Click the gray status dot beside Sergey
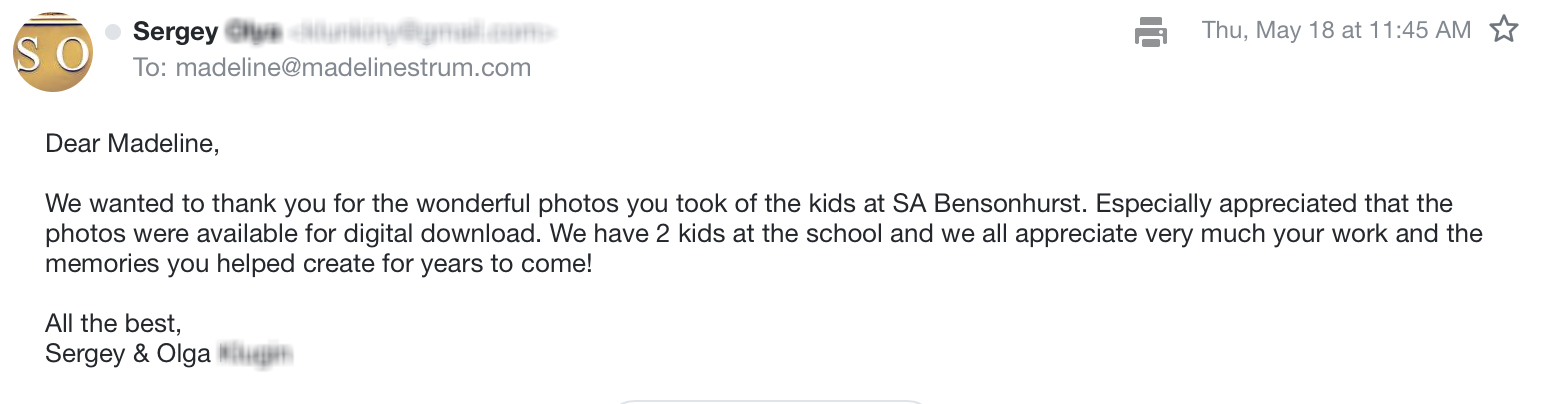 113,32
